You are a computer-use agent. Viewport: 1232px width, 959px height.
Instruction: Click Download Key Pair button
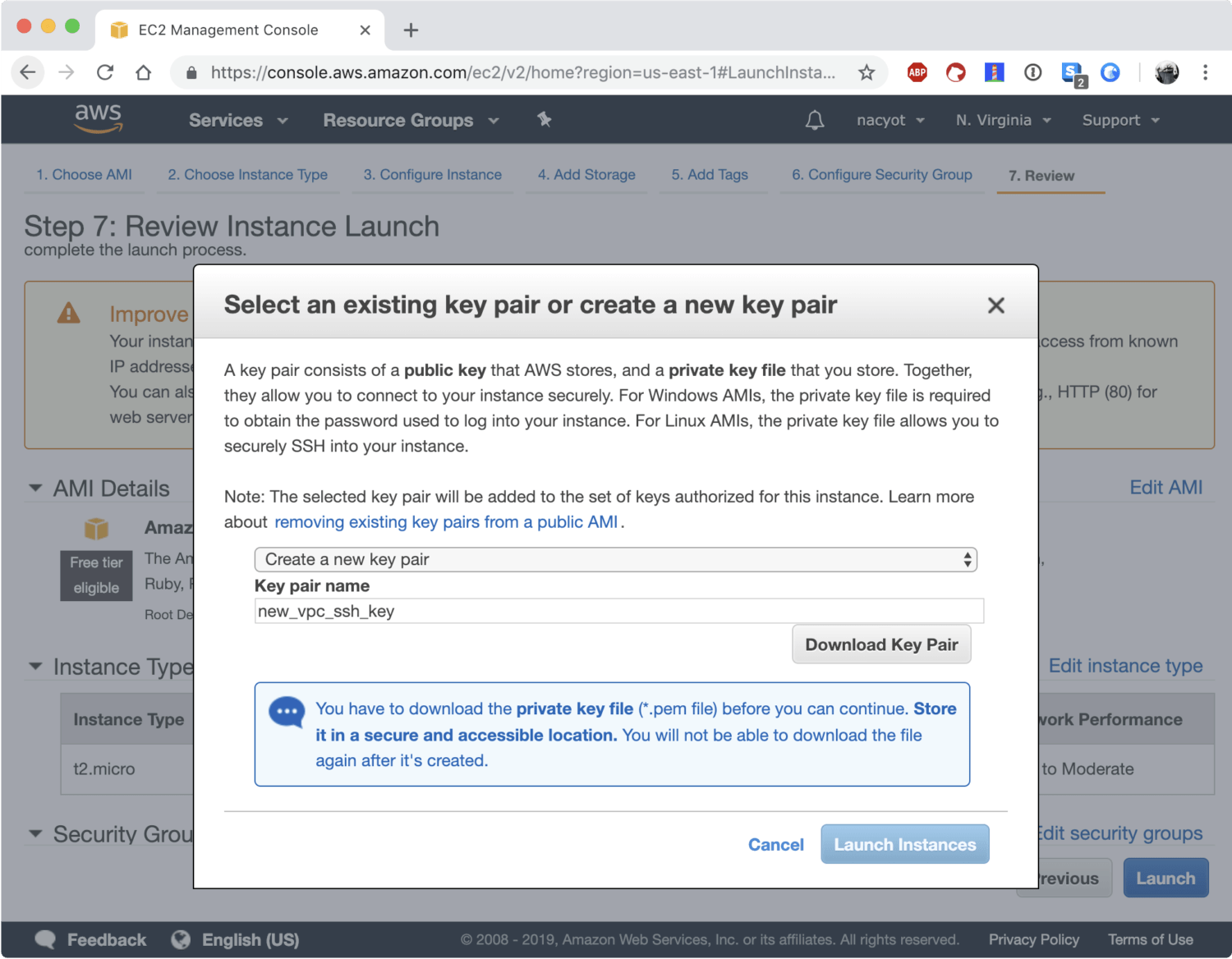pyautogui.click(x=881, y=645)
